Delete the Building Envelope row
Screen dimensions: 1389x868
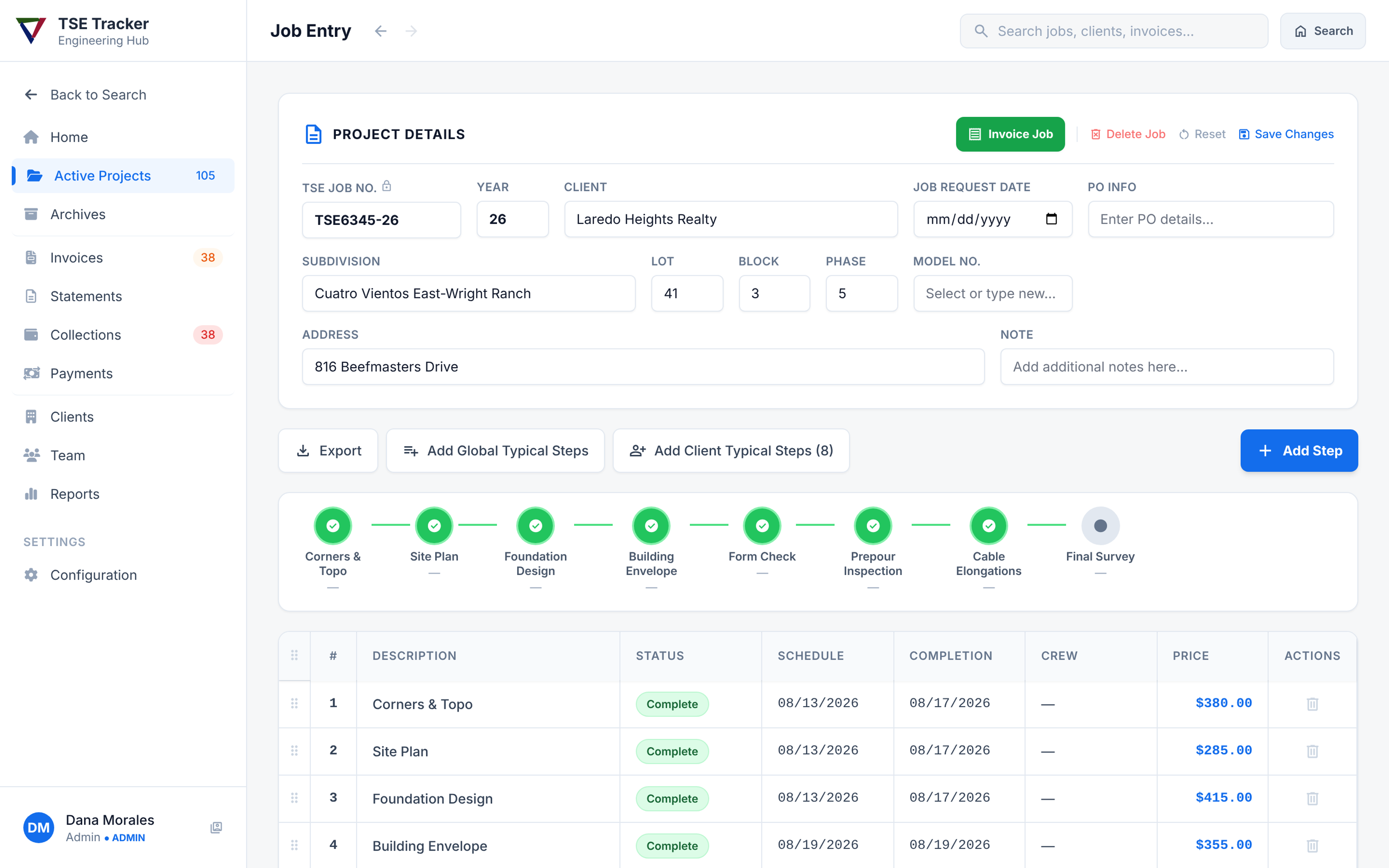coord(1312,845)
